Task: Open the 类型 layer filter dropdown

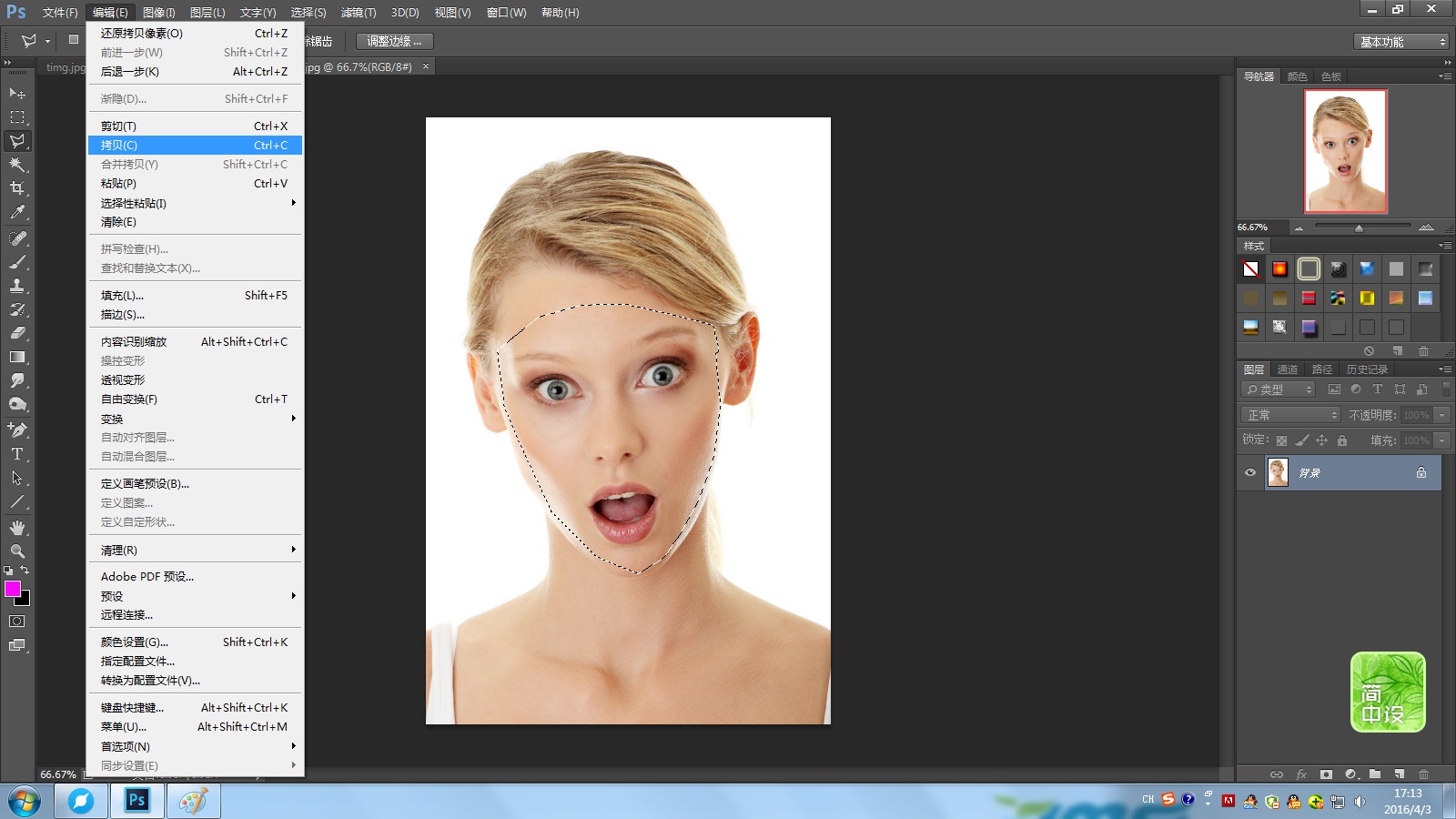Action: pyautogui.click(x=1279, y=389)
